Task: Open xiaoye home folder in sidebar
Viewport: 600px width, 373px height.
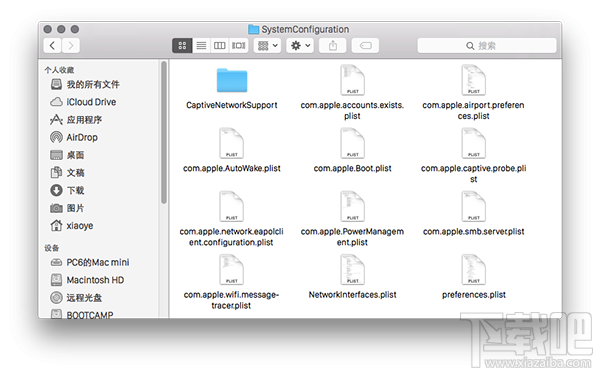Action: 72,226
